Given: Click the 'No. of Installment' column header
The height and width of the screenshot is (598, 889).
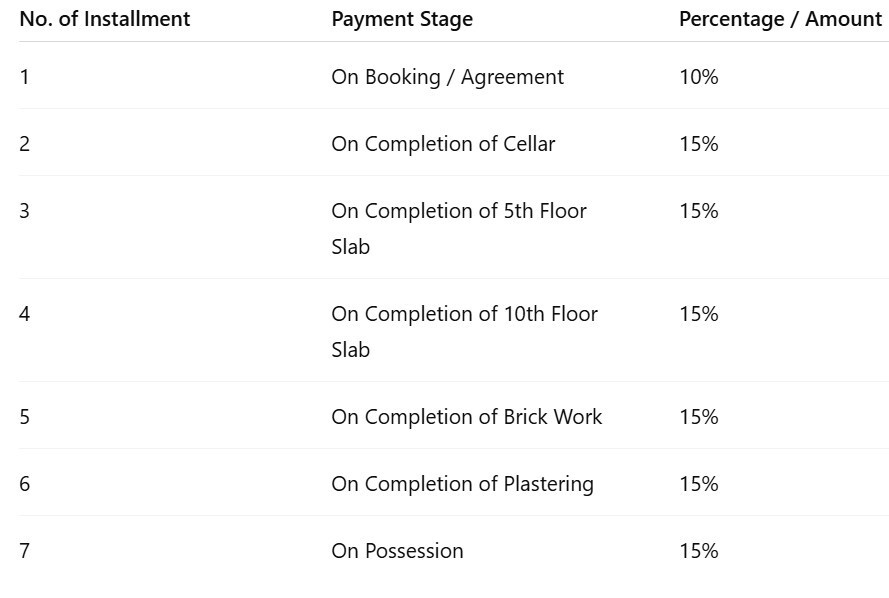Looking at the screenshot, I should [x=105, y=19].
